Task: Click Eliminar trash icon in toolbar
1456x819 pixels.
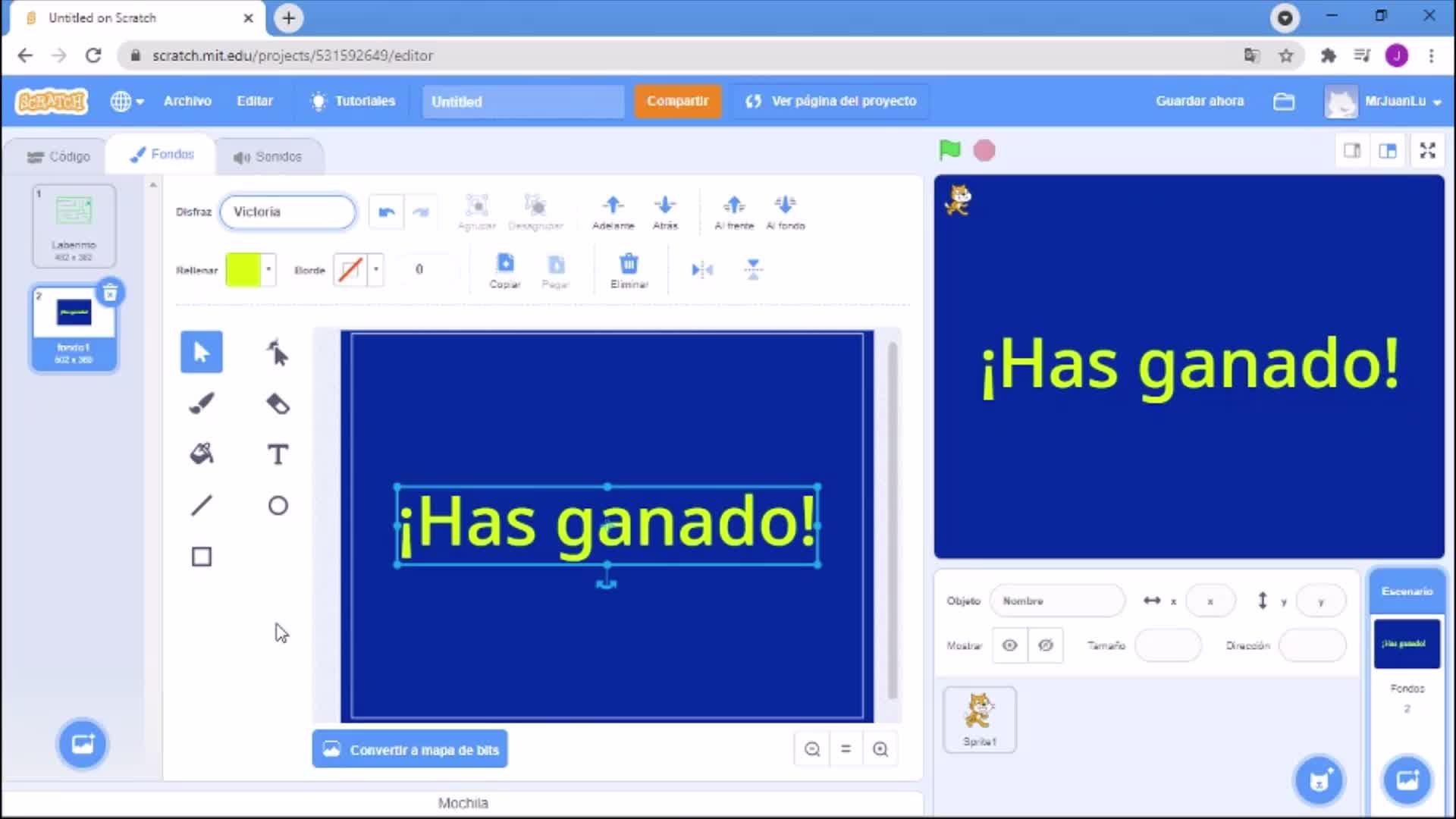Action: (x=629, y=271)
